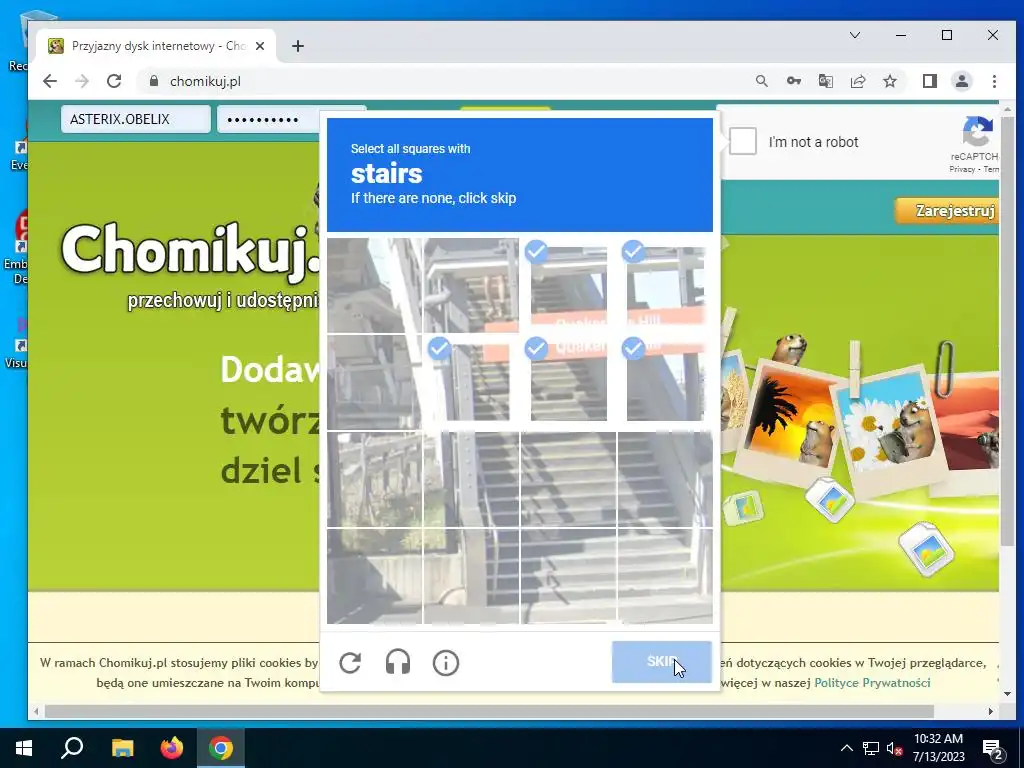Deselect the checked tile in row two, second column
The height and width of the screenshot is (768, 1024).
(x=472, y=382)
